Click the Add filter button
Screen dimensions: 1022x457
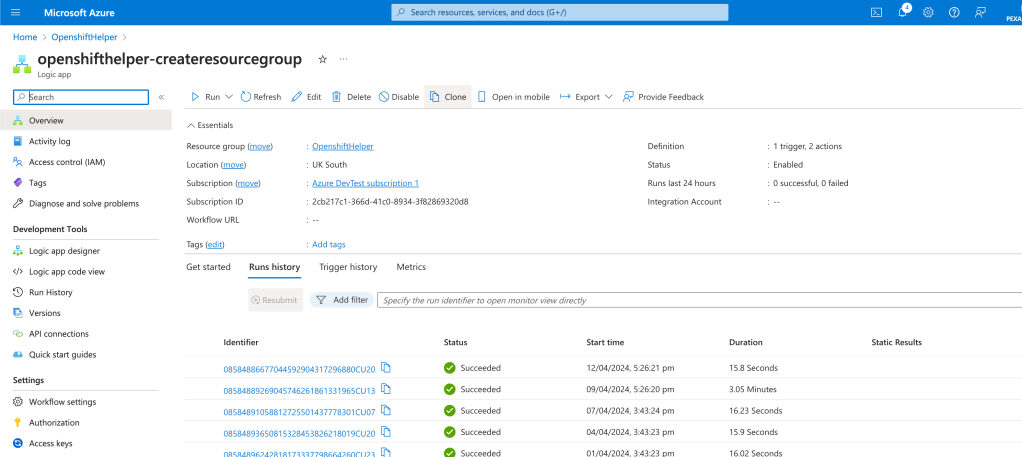pyautogui.click(x=342, y=301)
